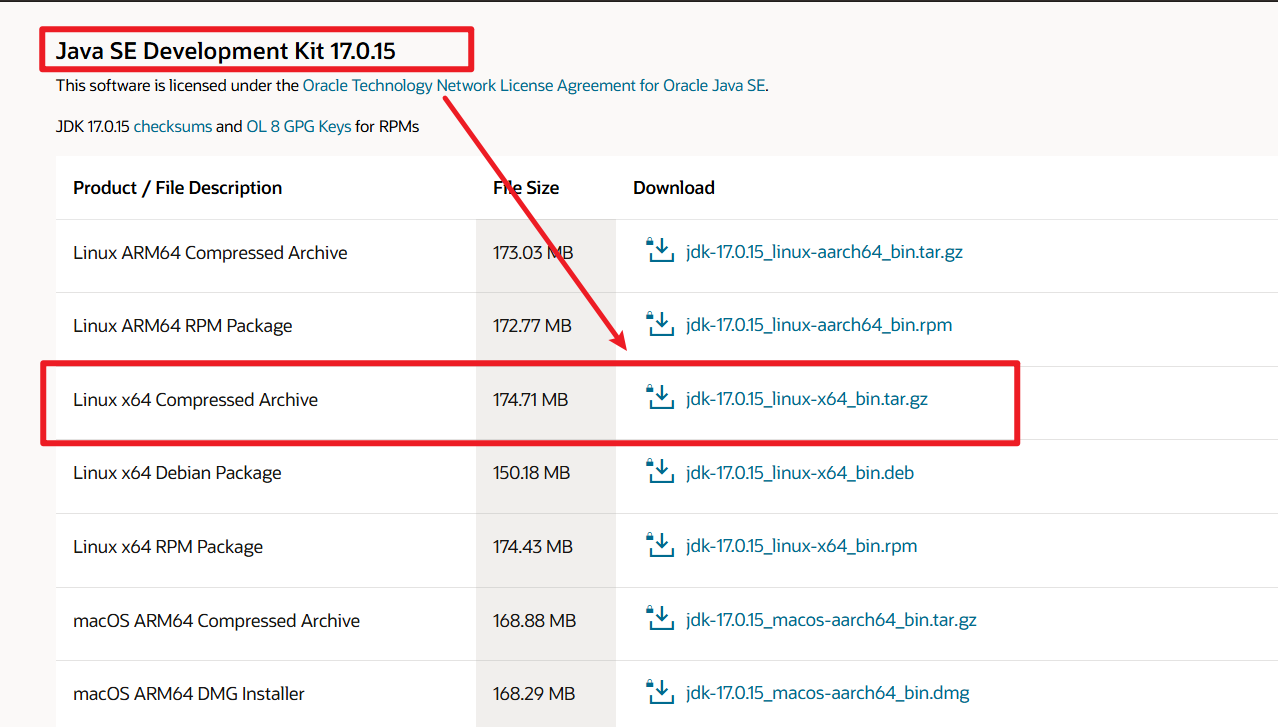Screen dimensions: 1278x727
Task: Click Download column header
Action: point(674,188)
